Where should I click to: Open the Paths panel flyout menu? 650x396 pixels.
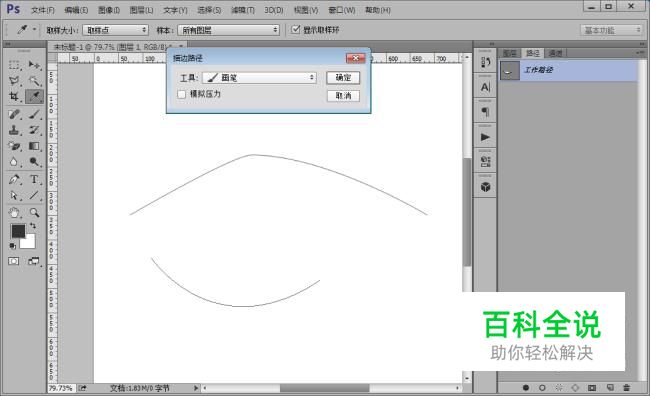point(639,53)
